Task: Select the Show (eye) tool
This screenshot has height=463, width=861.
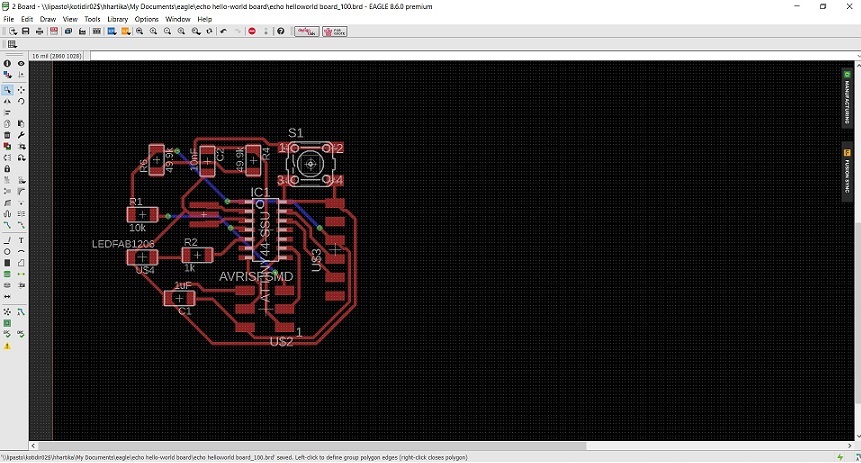Action: pos(21,64)
